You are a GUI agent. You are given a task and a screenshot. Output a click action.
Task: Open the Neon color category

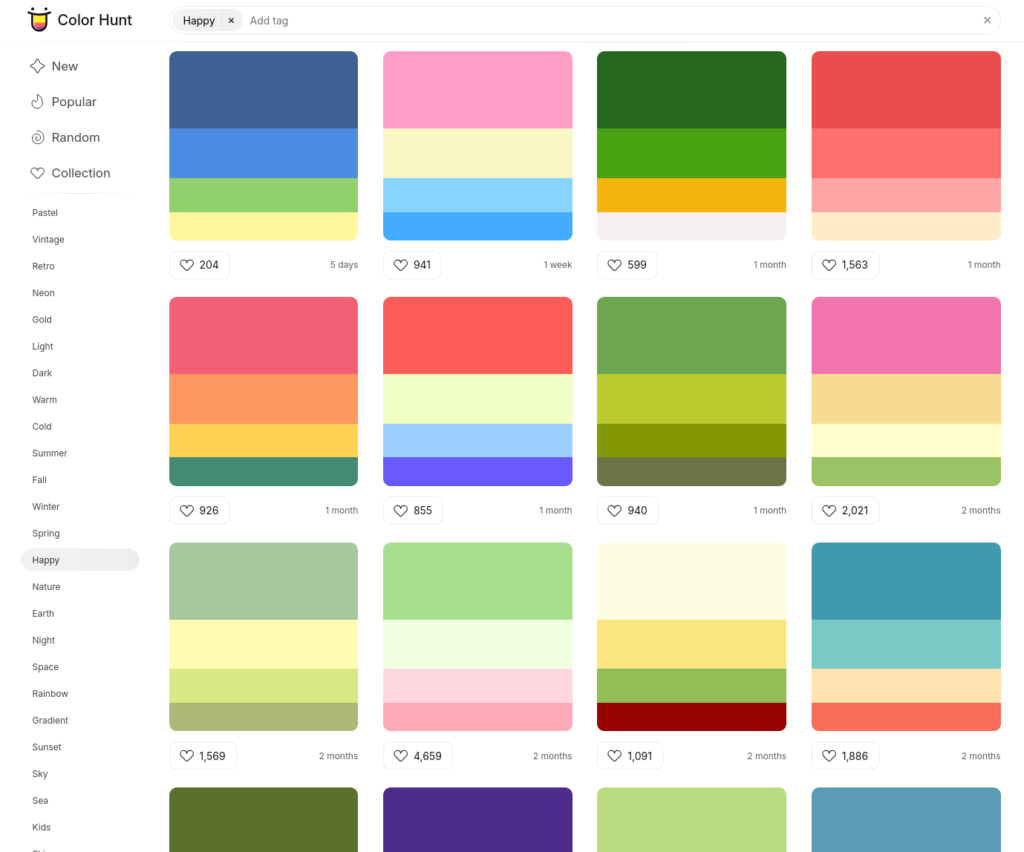click(43, 292)
